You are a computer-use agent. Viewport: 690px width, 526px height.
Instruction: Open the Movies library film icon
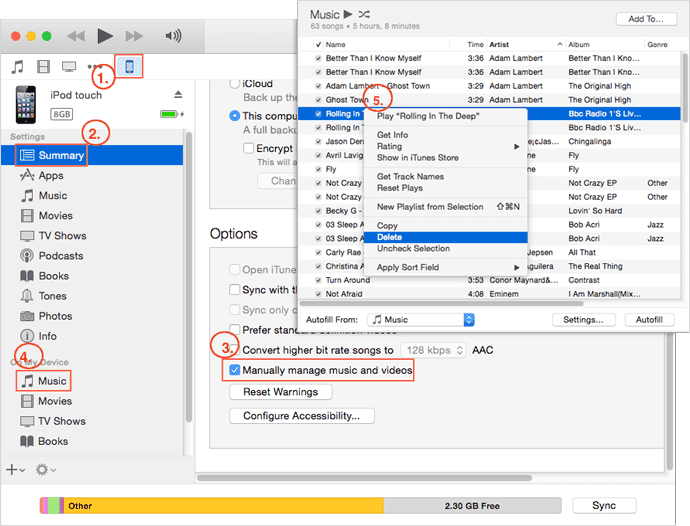click(43, 67)
